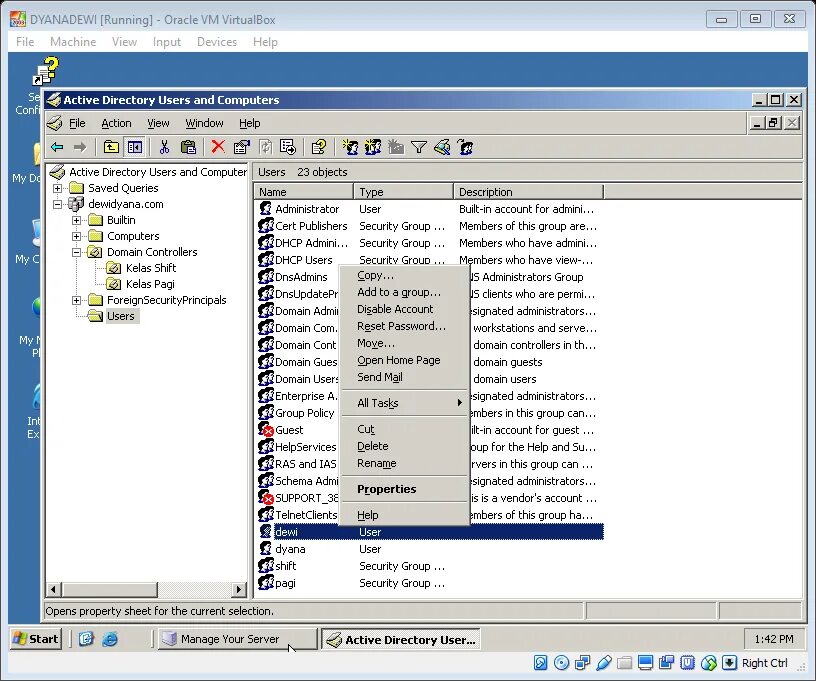Sort by the Type column header

click(403, 192)
